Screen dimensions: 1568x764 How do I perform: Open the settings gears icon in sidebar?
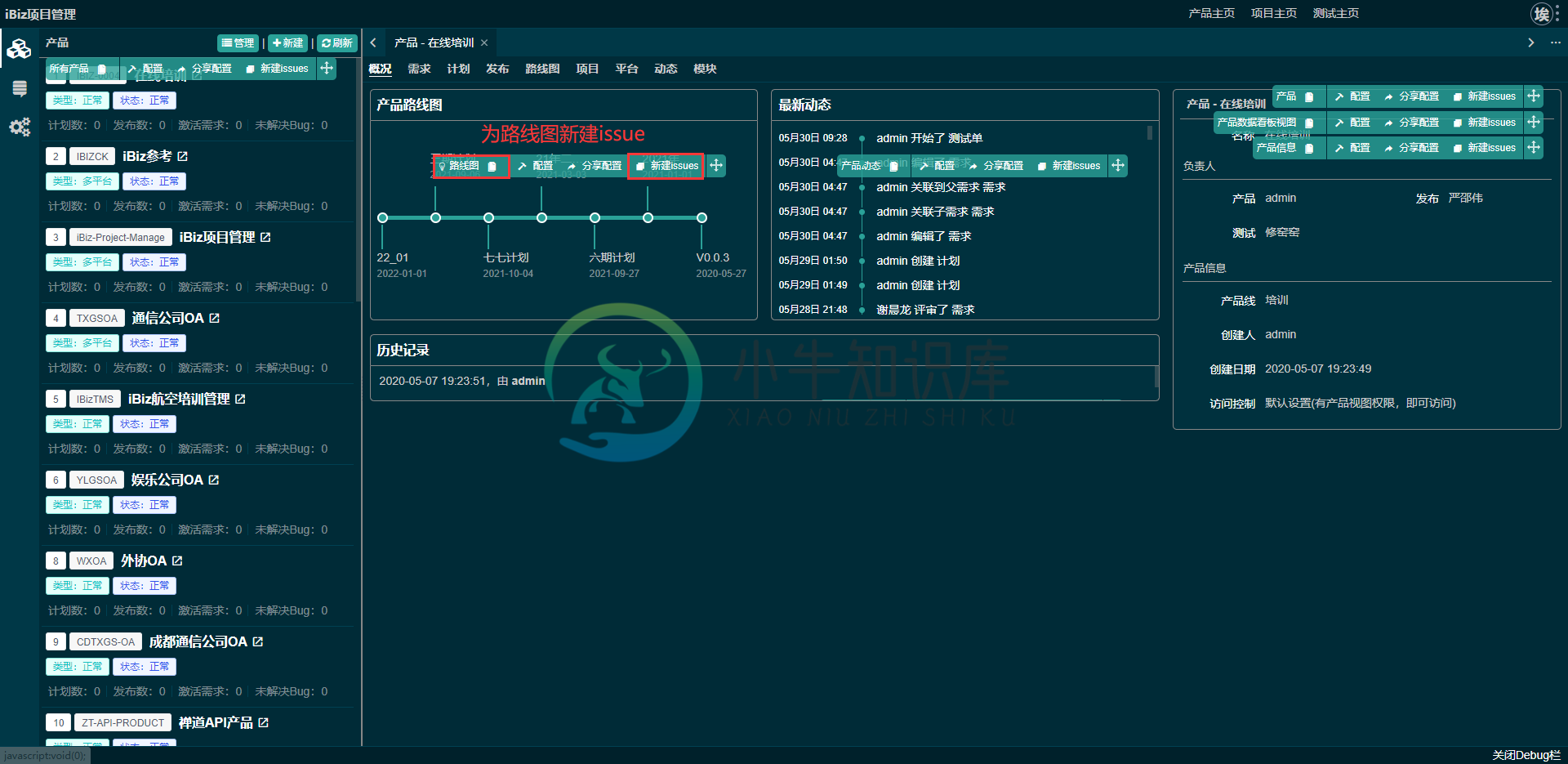coord(20,127)
